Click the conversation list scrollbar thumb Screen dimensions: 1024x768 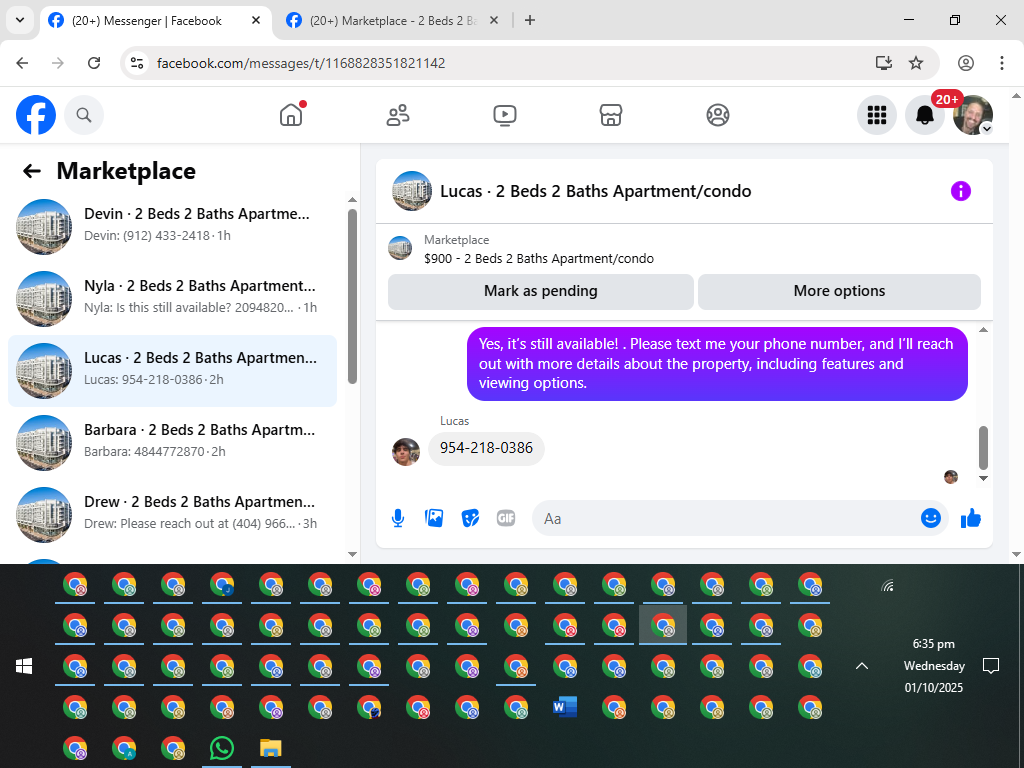[353, 296]
